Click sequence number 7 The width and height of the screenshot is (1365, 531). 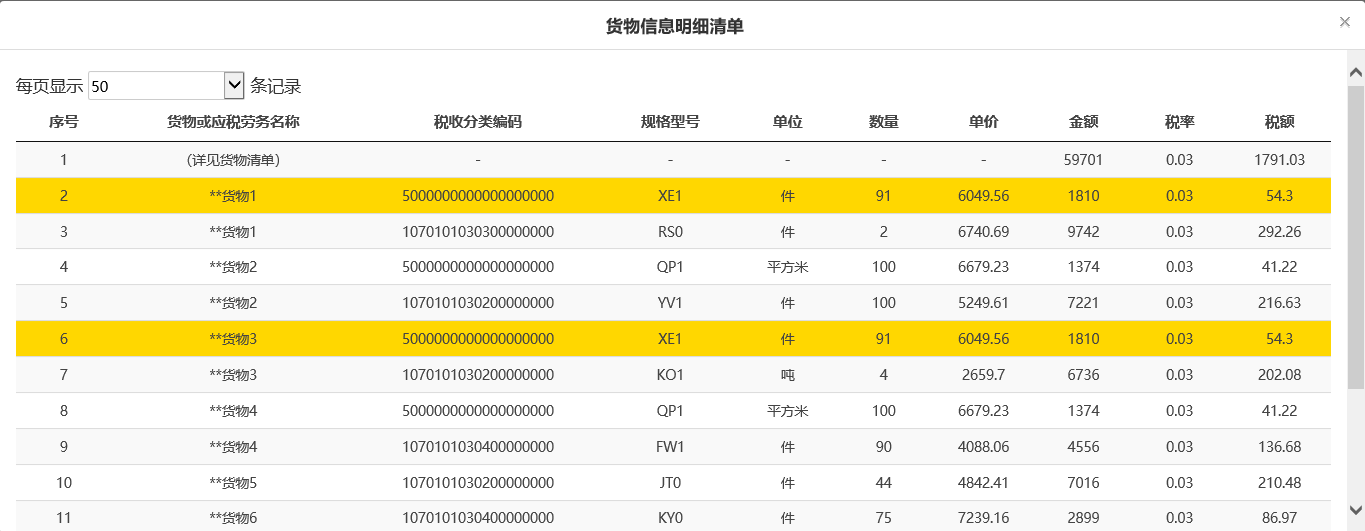click(x=64, y=375)
